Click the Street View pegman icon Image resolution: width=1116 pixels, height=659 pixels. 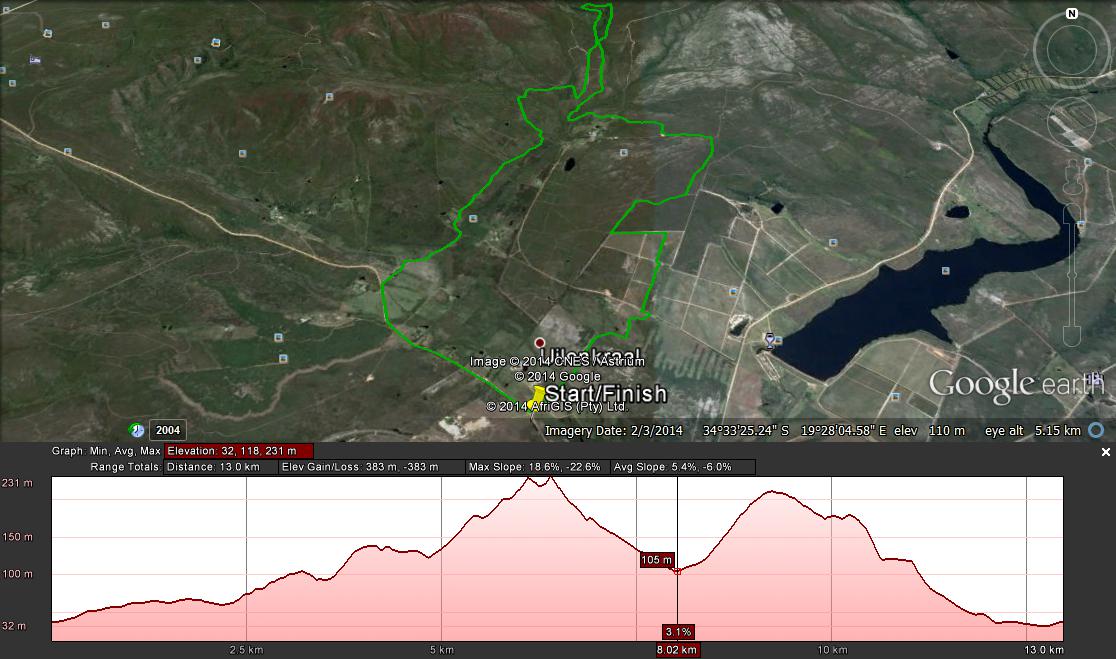pos(1071,176)
